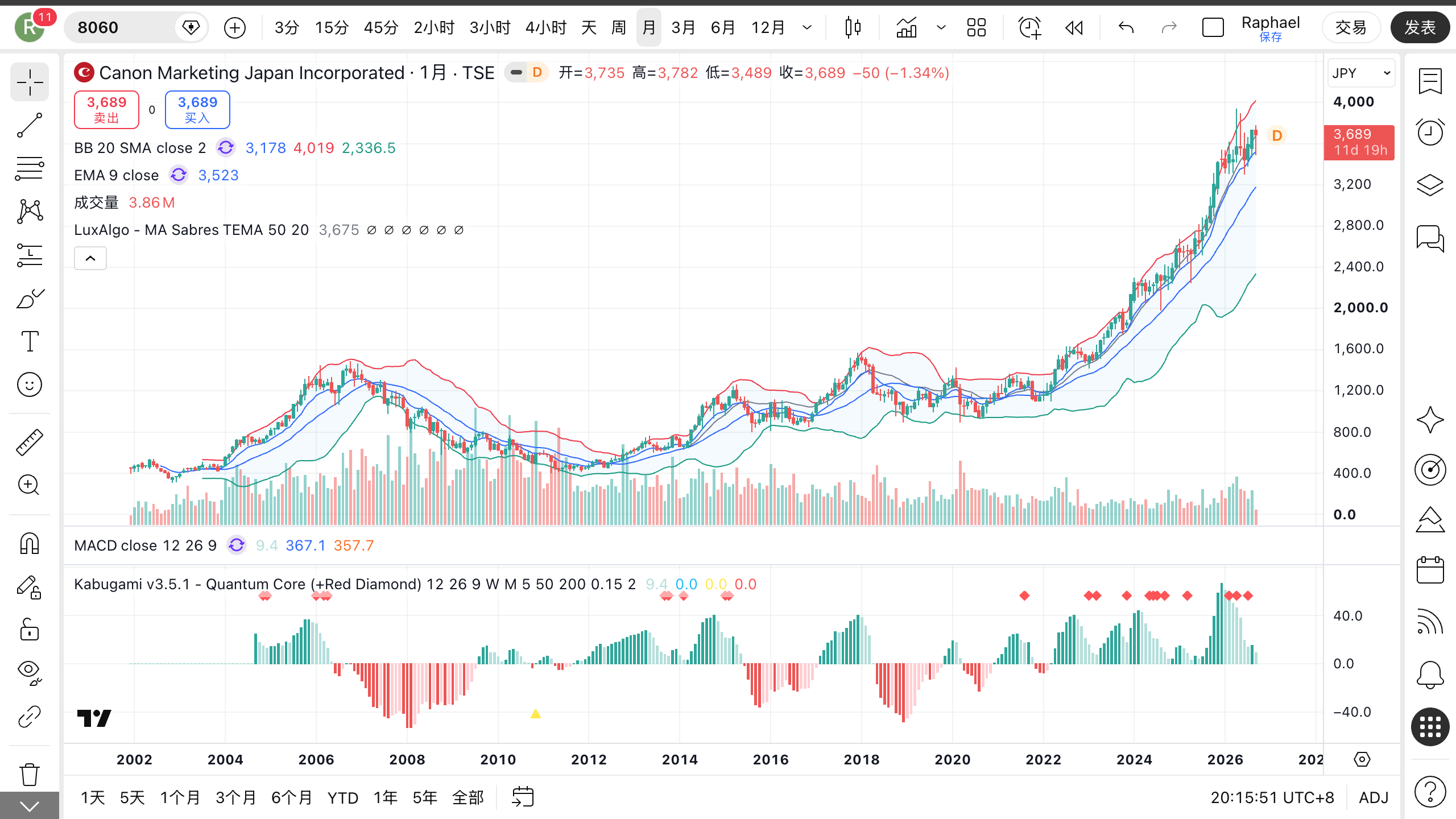Viewport: 1456px width, 819px height.
Task: Open the emoji and icons tool
Action: tap(30, 384)
